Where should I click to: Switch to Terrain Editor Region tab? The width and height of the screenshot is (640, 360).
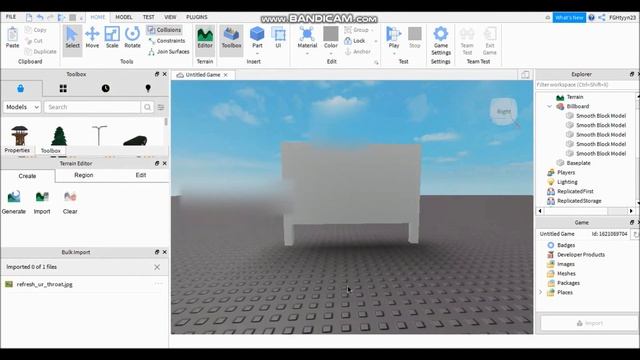(84, 175)
